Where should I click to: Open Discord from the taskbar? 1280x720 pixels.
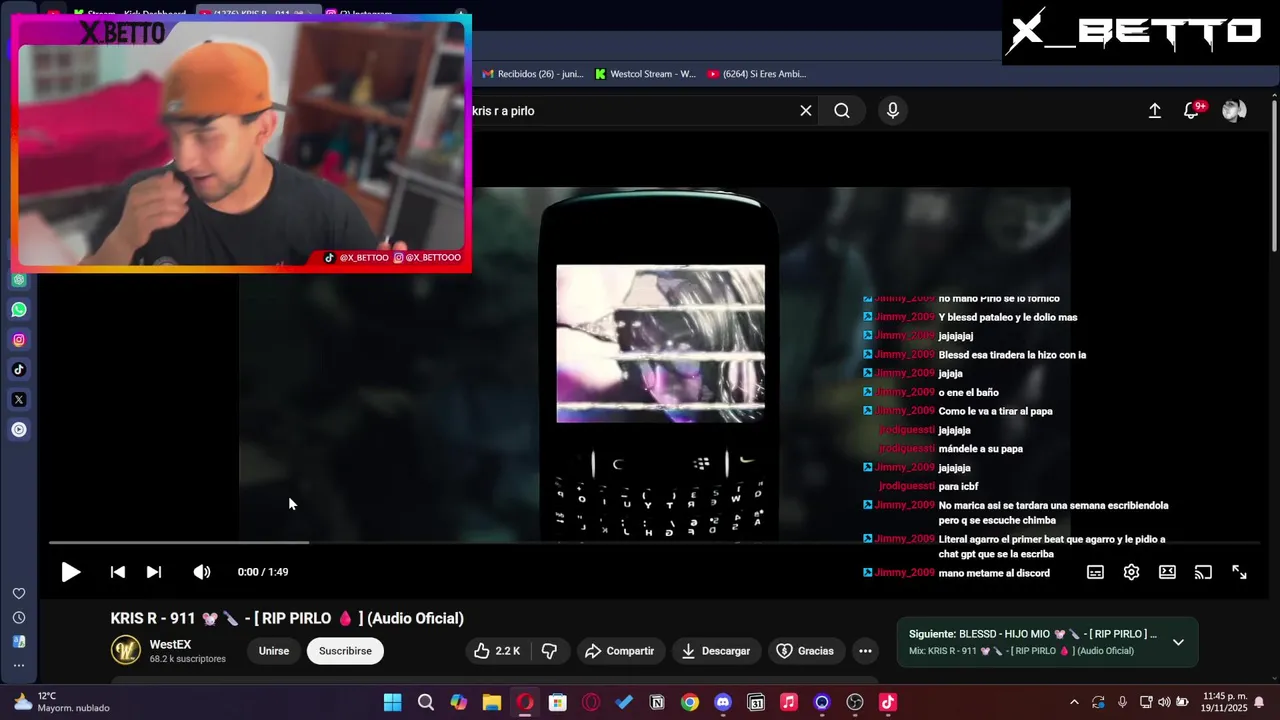pos(723,702)
